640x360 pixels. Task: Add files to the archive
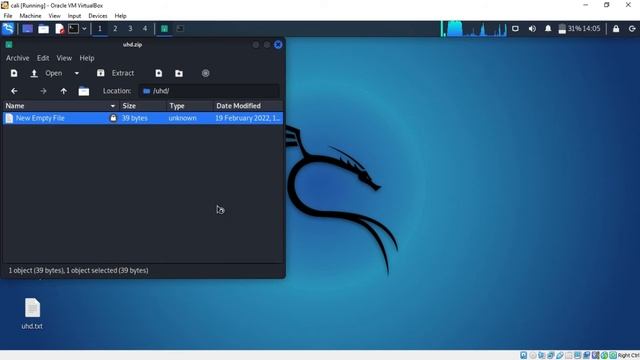point(159,73)
